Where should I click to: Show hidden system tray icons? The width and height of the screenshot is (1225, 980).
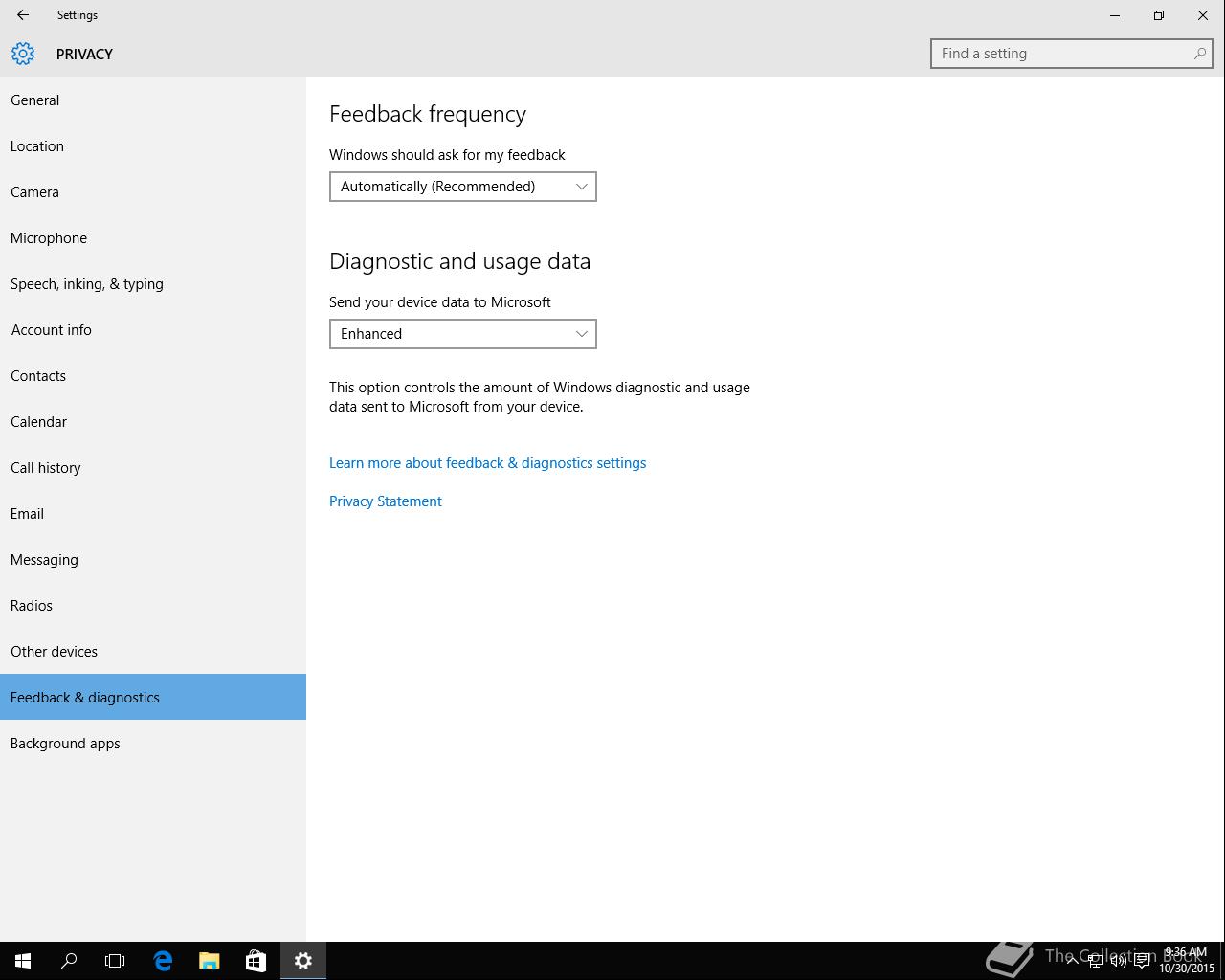coord(1073,961)
